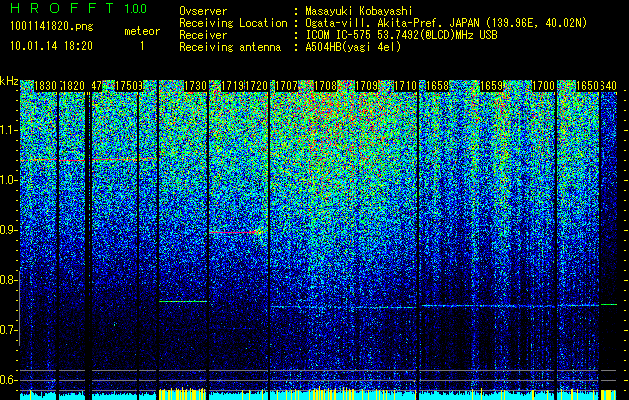This screenshot has width=629, height=400.
Task: Select the 1720 time segment label
Action: (256, 86)
